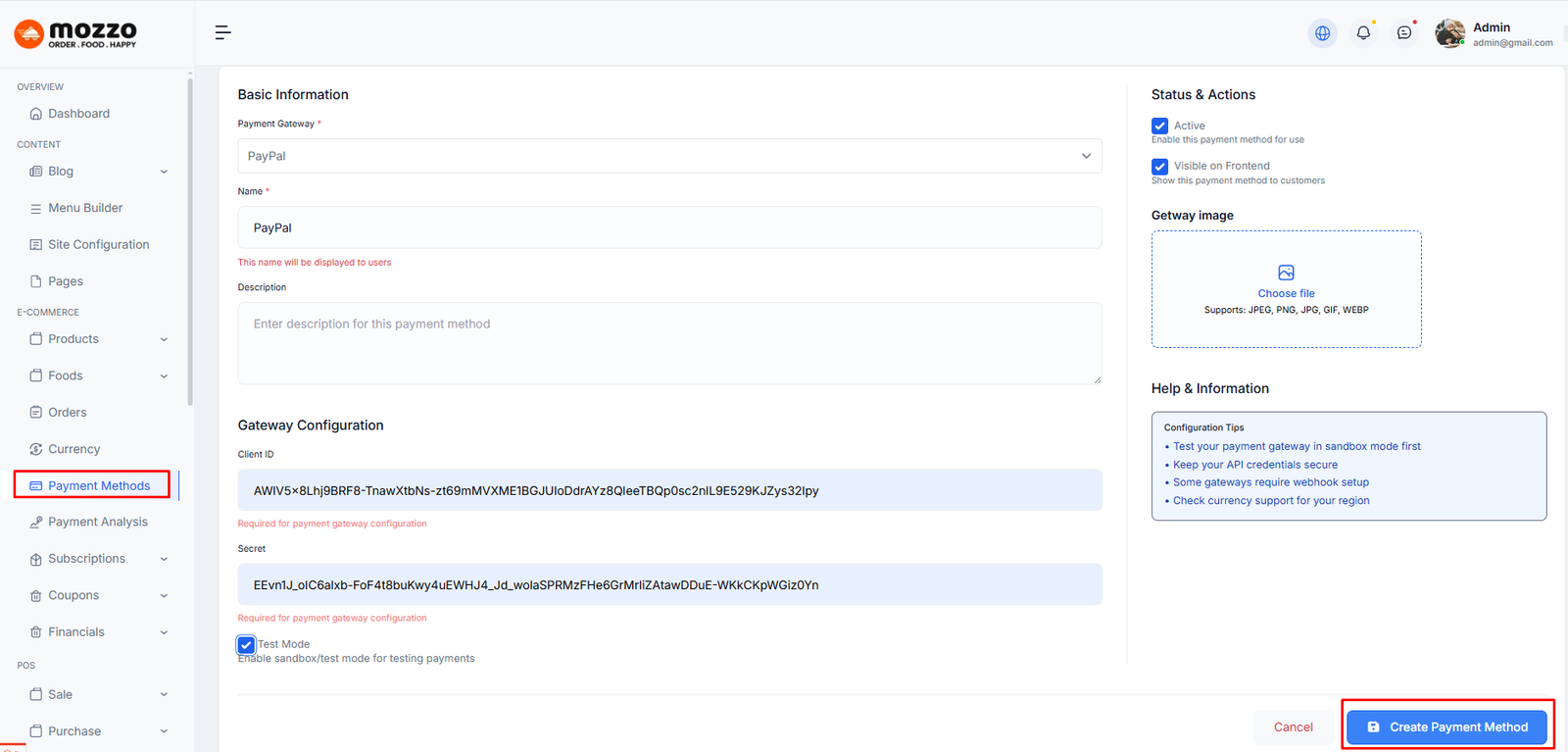Open the chat messages icon
1568x752 pixels.
point(1404,33)
